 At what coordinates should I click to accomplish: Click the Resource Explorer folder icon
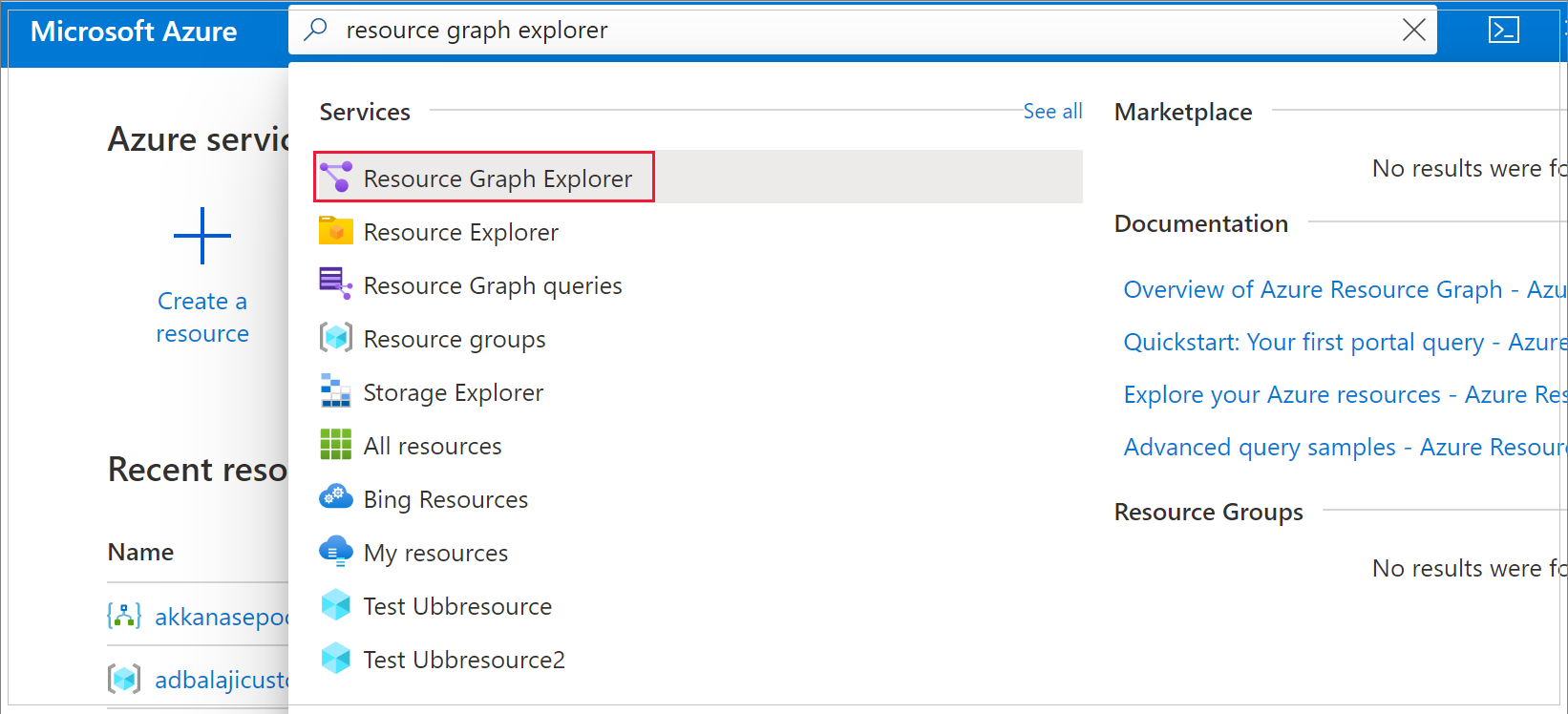tap(335, 231)
